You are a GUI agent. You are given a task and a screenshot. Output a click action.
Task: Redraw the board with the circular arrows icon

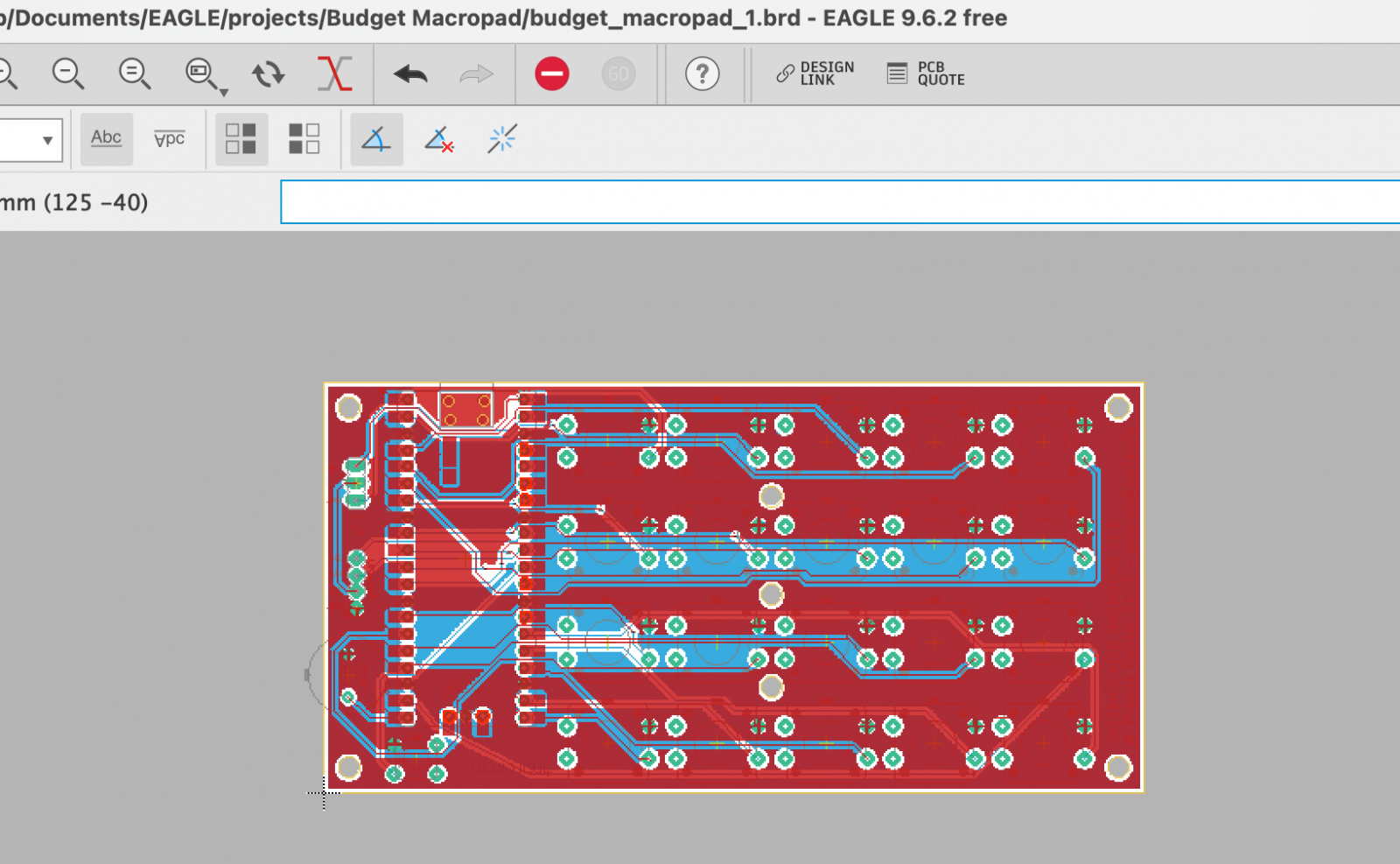tap(269, 74)
